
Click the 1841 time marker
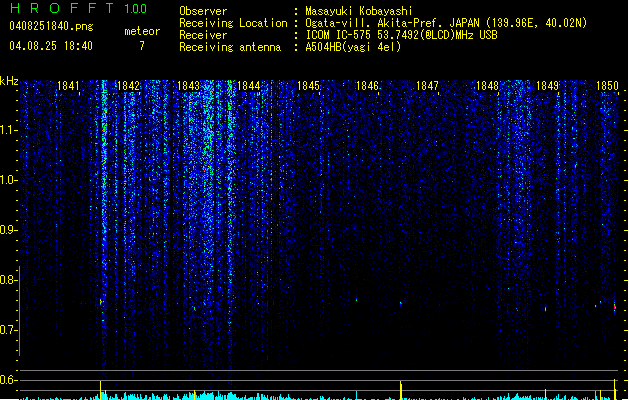click(x=68, y=86)
